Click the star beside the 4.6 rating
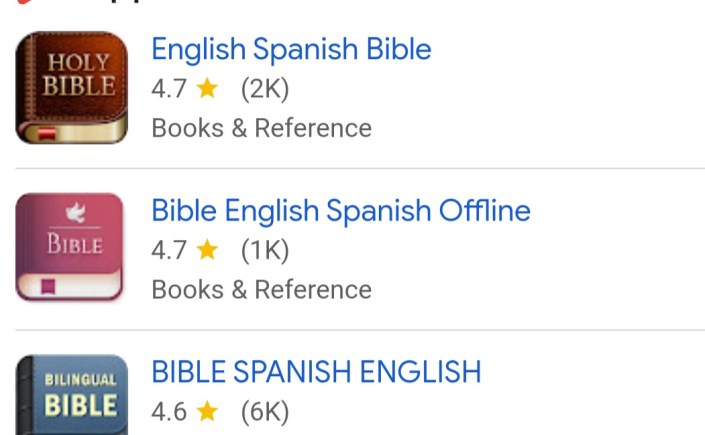This screenshot has width=705, height=435. click(x=207, y=411)
